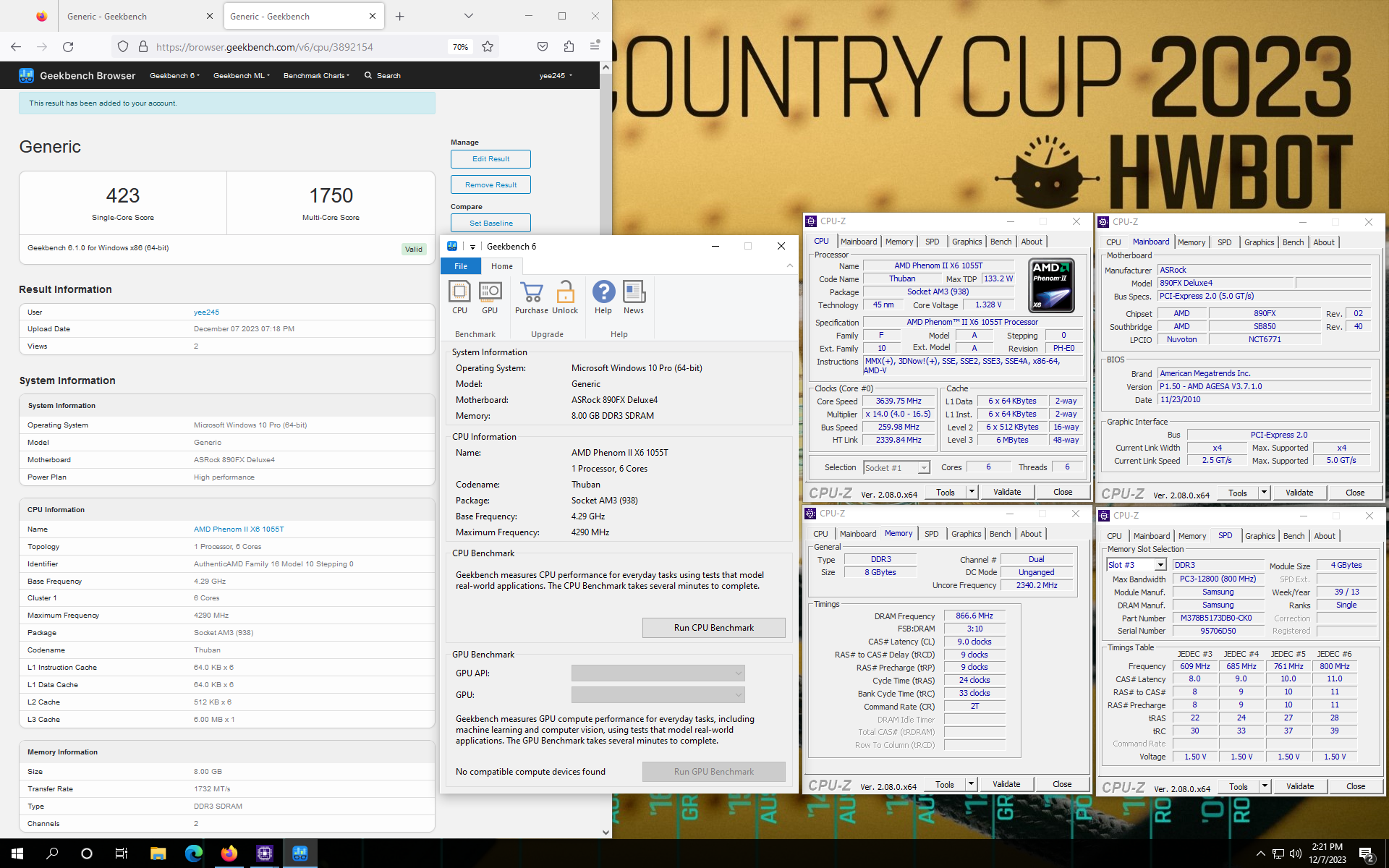1389x868 pixels.
Task: Open notification center in system tray
Action: point(1366,854)
